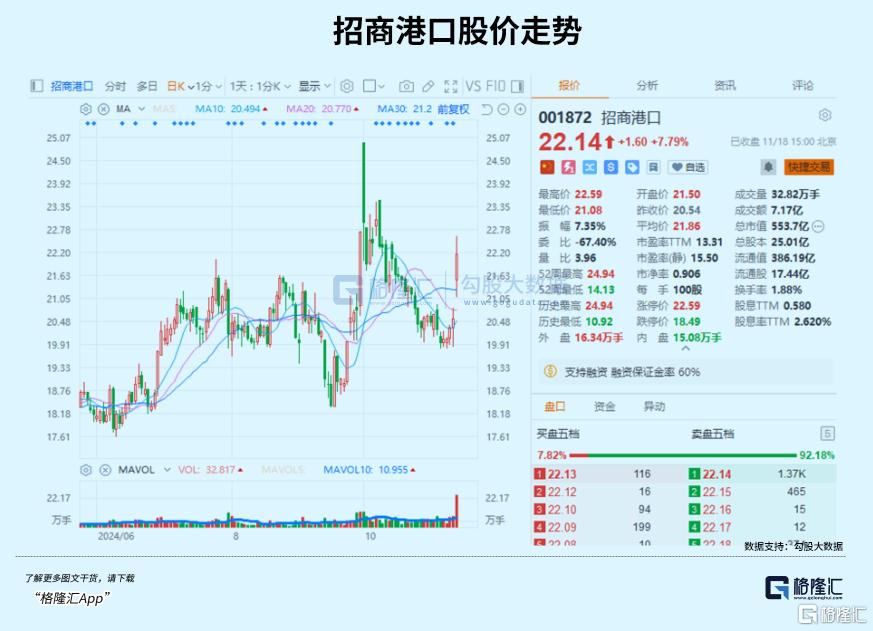Toggle the left sidebar panel icon
873x631 pixels.
click(x=37, y=86)
